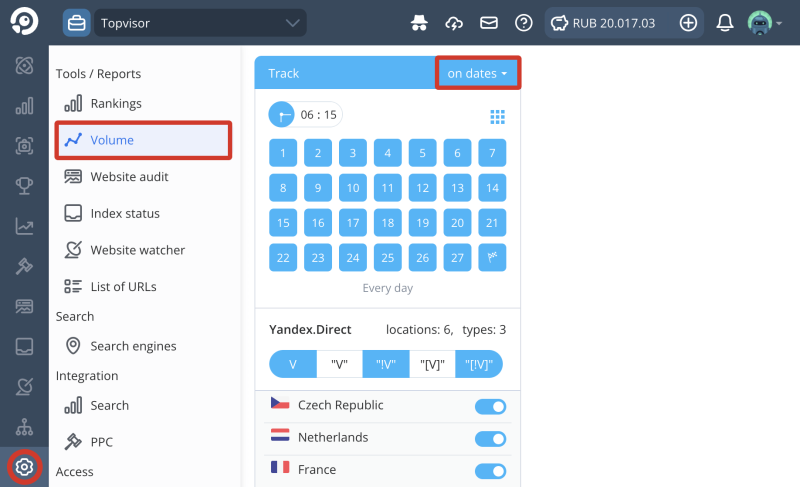Open the user avatar menu

coord(764,23)
